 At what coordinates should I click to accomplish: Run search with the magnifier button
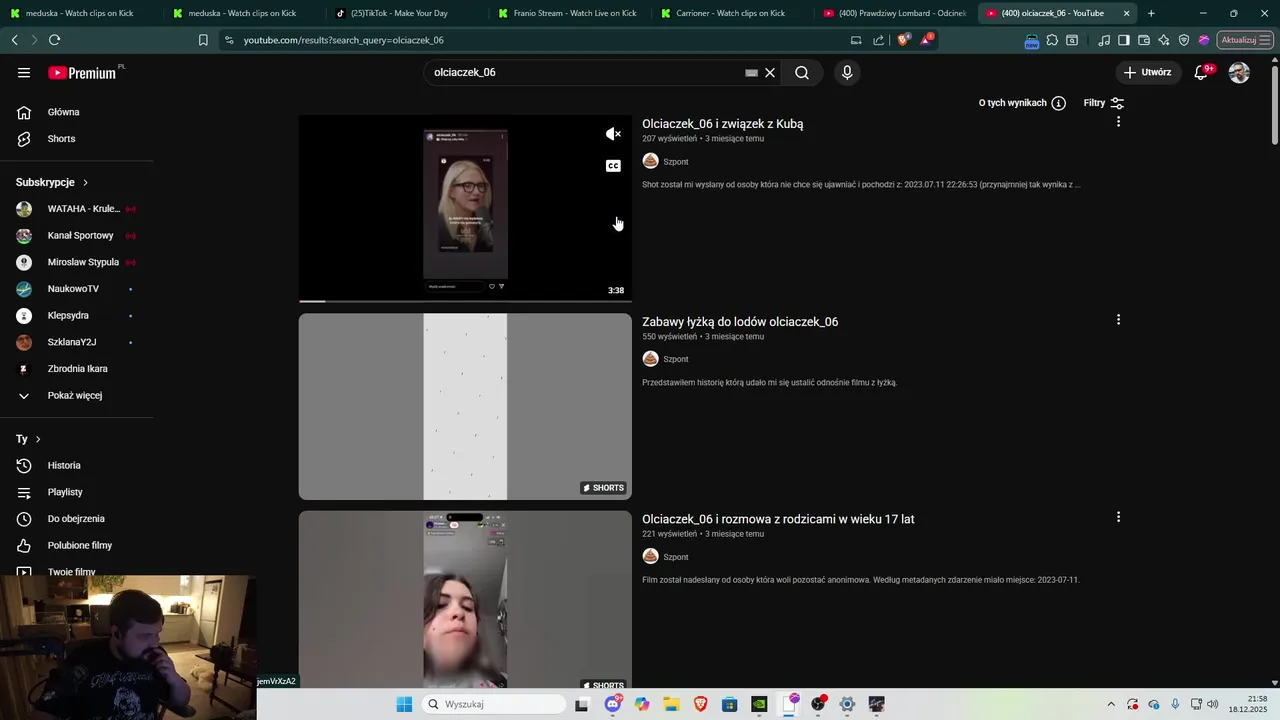tap(802, 72)
